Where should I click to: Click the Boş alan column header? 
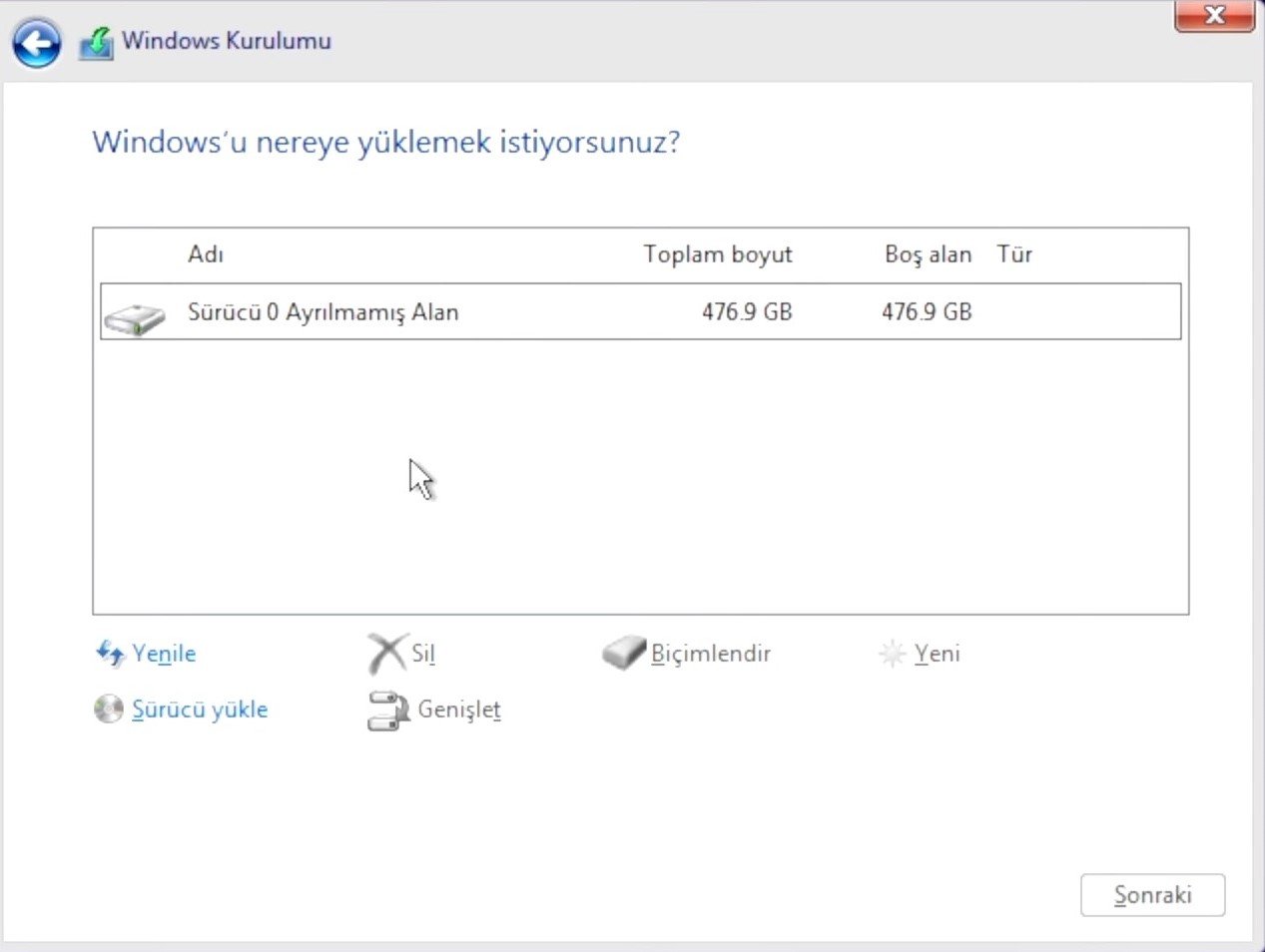click(x=928, y=254)
